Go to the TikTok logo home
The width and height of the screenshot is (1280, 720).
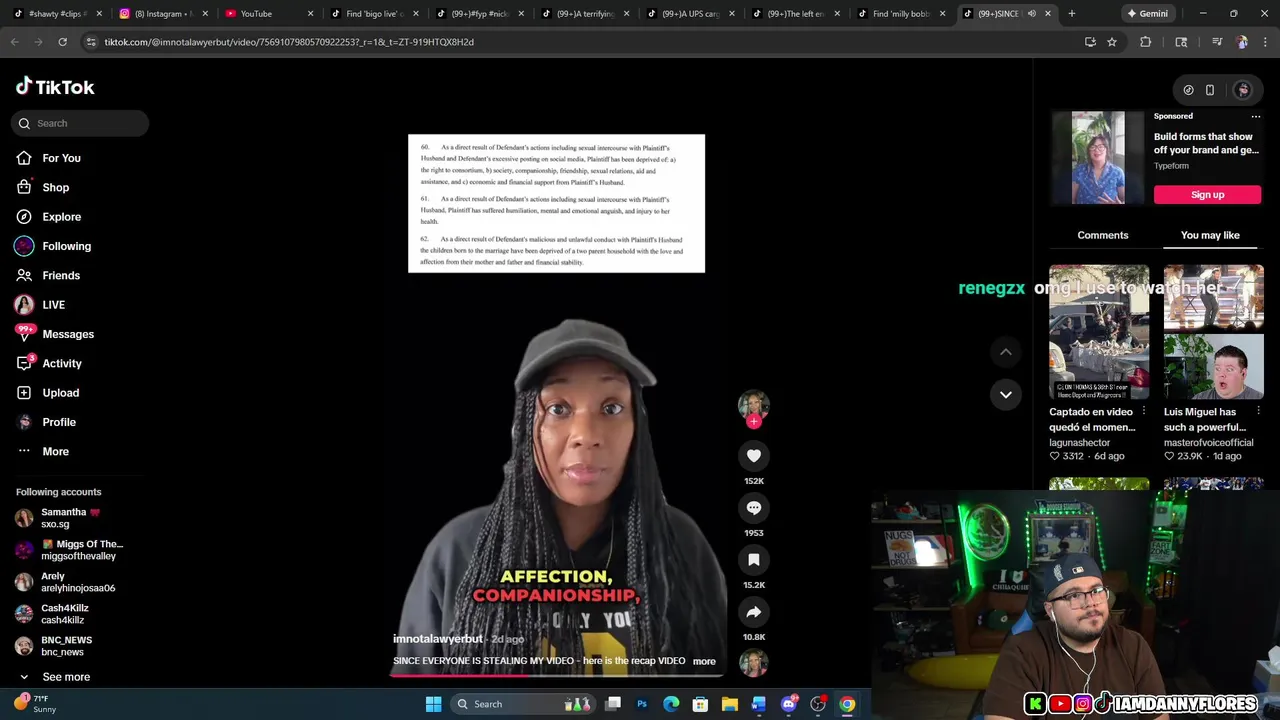[x=55, y=87]
